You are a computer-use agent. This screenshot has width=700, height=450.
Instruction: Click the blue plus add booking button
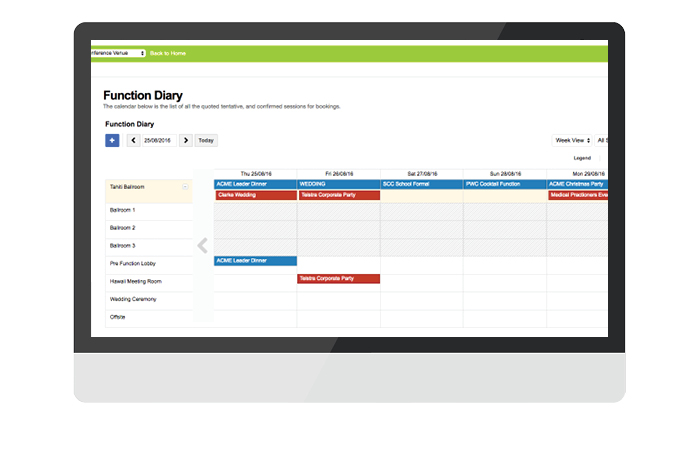[x=112, y=140]
